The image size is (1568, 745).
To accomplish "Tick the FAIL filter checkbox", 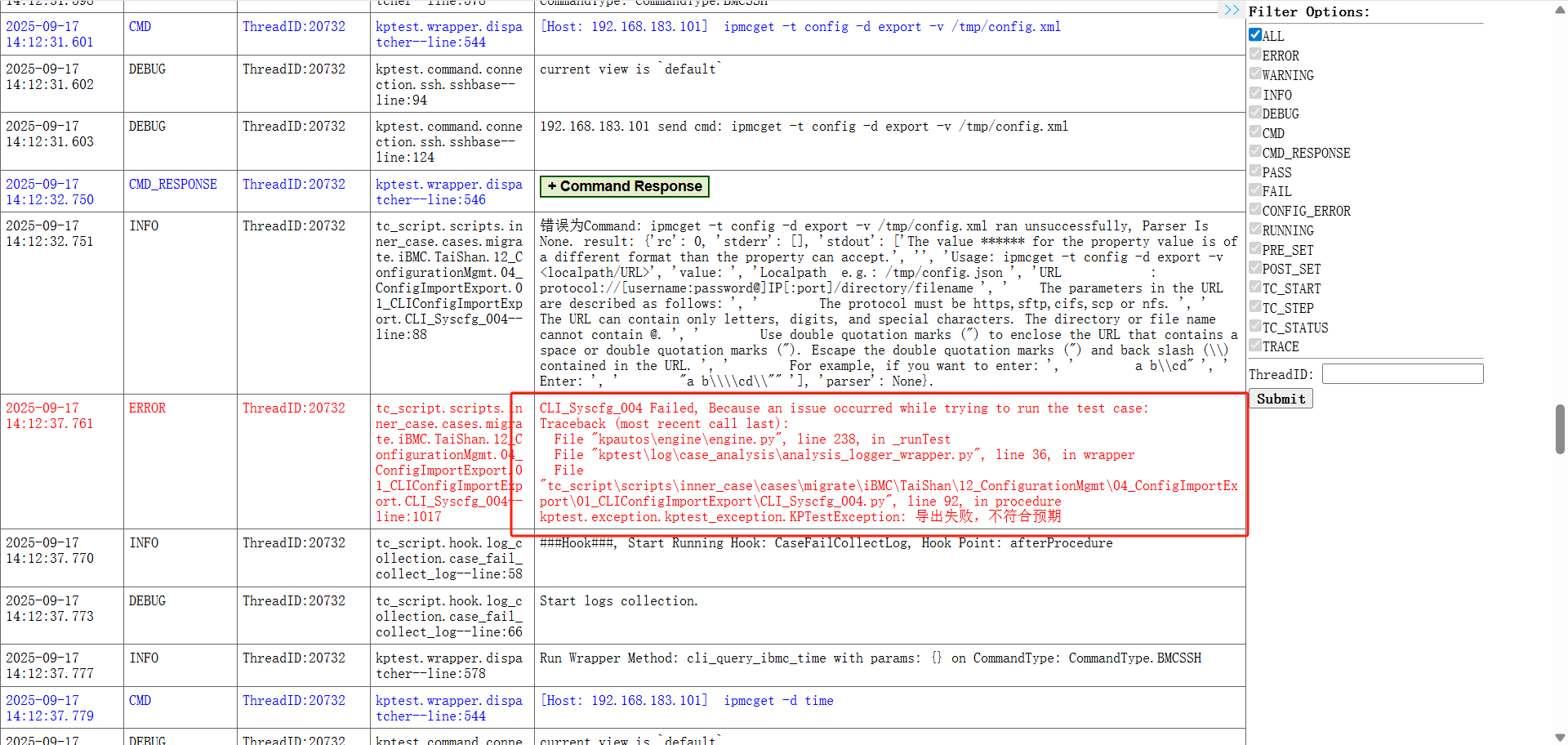I will click(1255, 190).
